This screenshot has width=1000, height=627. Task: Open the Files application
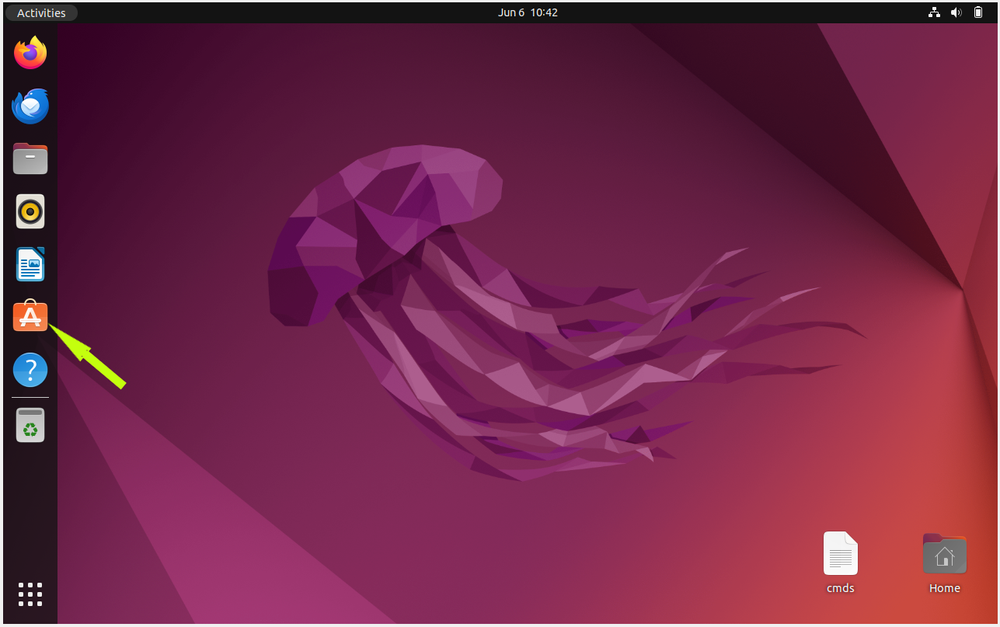(x=30, y=158)
